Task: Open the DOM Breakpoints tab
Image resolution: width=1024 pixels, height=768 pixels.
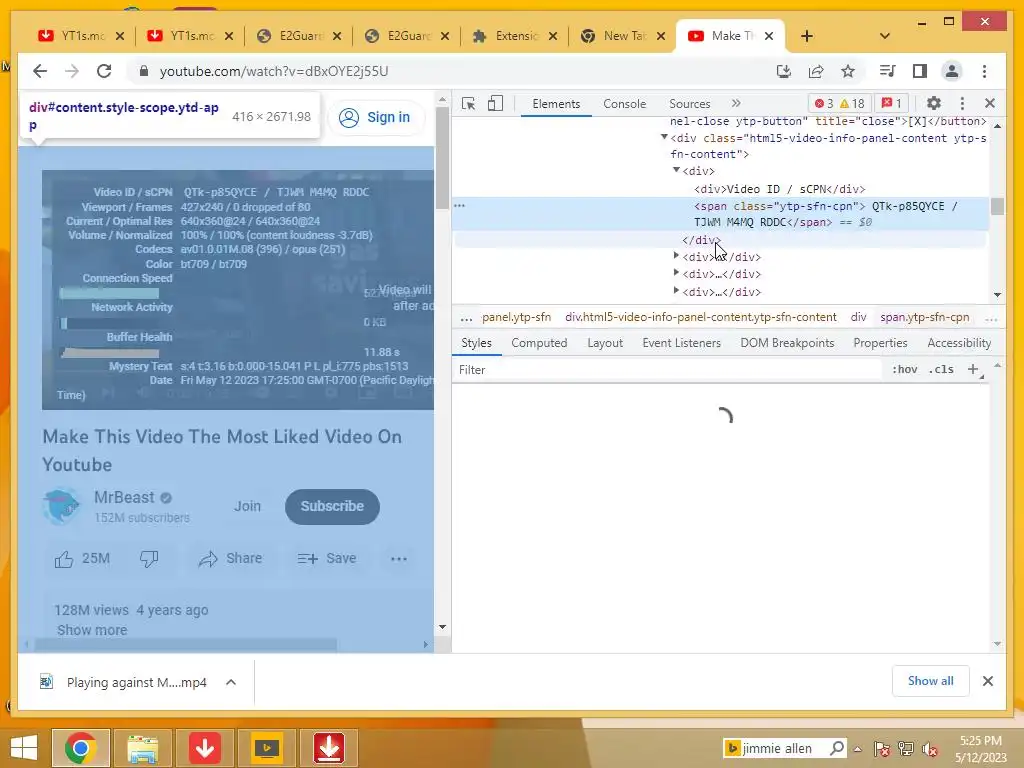Action: coord(787,343)
